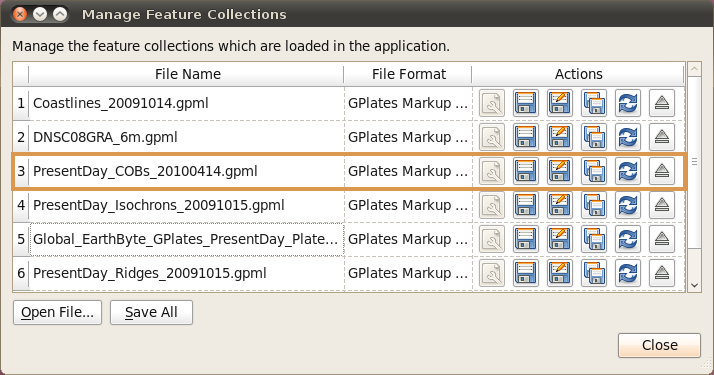Click row header number 4
Screen dimensions: 714x375
coord(21,205)
